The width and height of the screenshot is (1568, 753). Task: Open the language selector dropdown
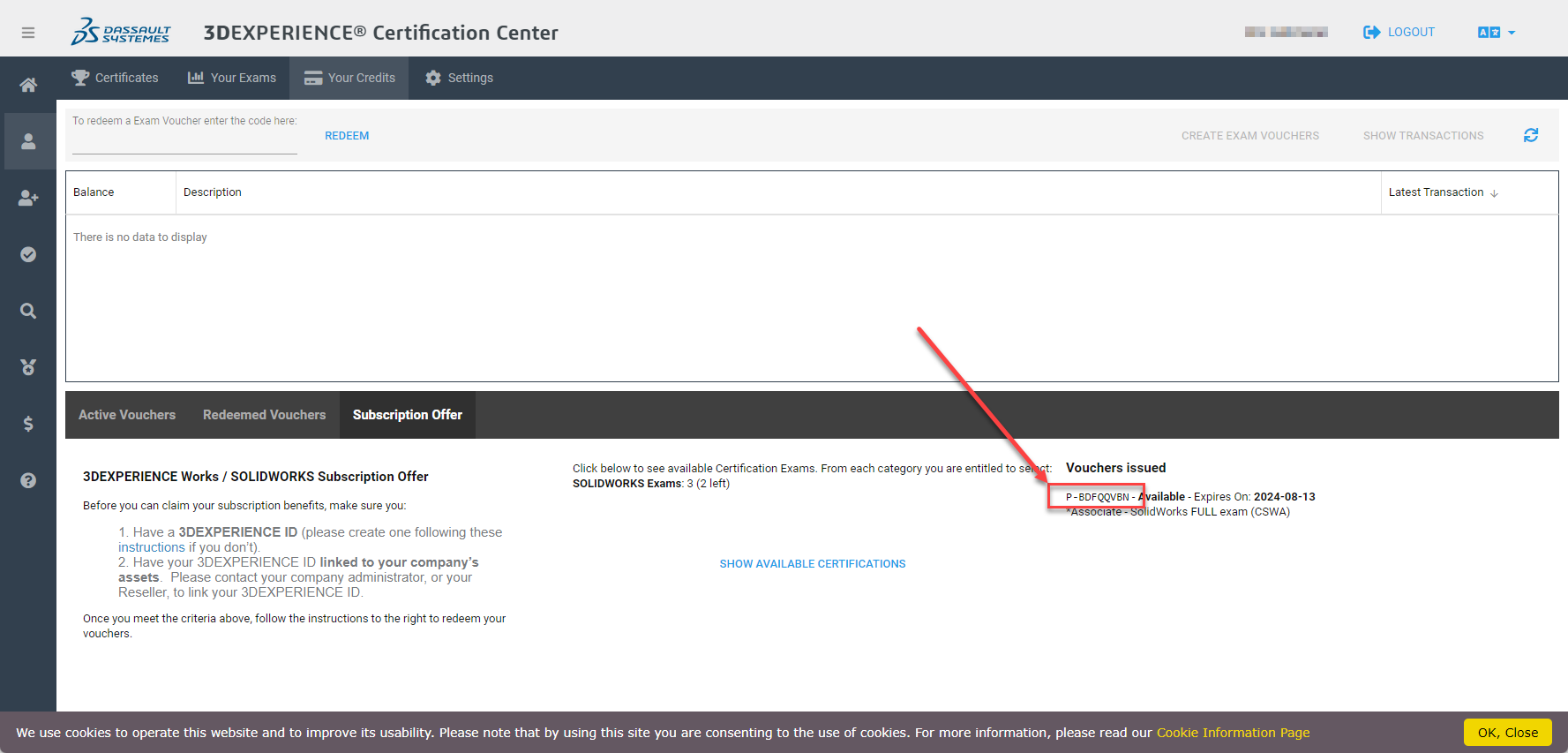(x=1497, y=33)
